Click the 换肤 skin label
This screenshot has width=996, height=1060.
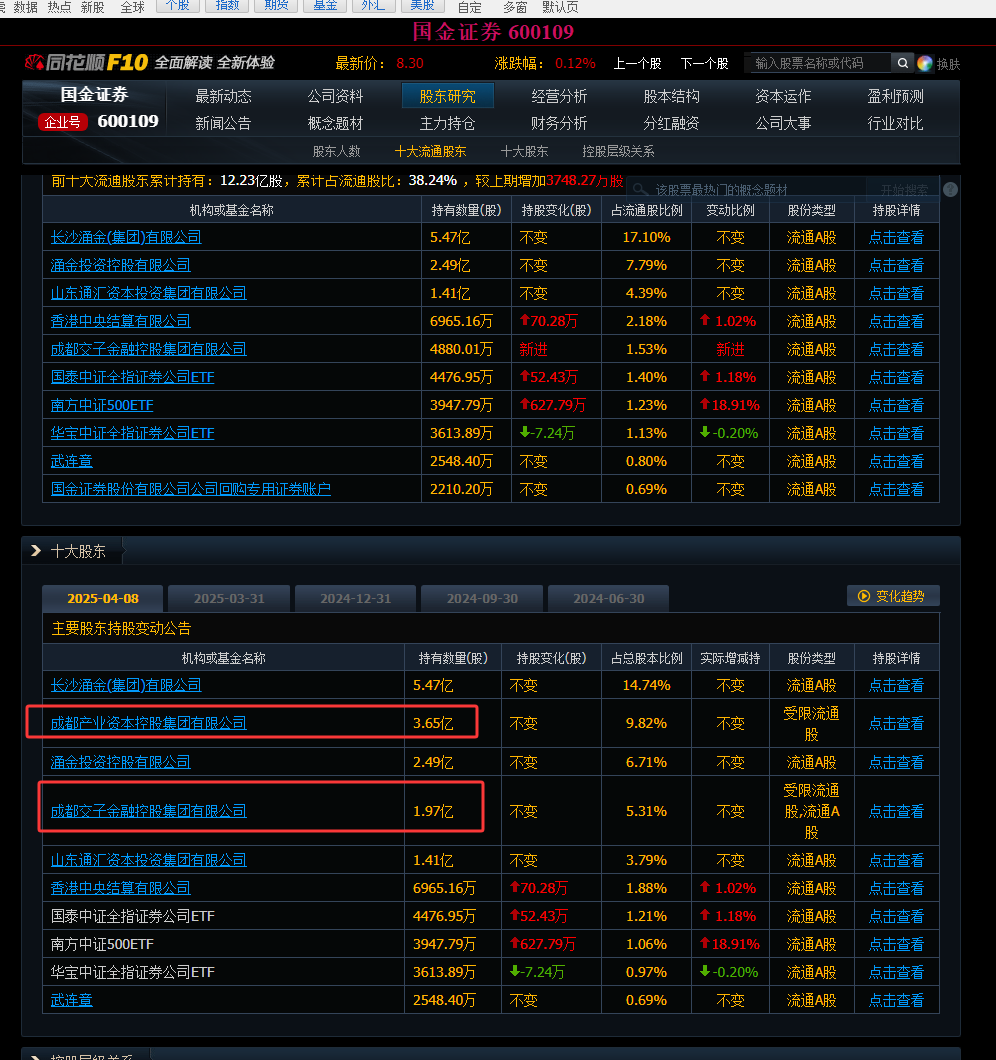coord(948,64)
